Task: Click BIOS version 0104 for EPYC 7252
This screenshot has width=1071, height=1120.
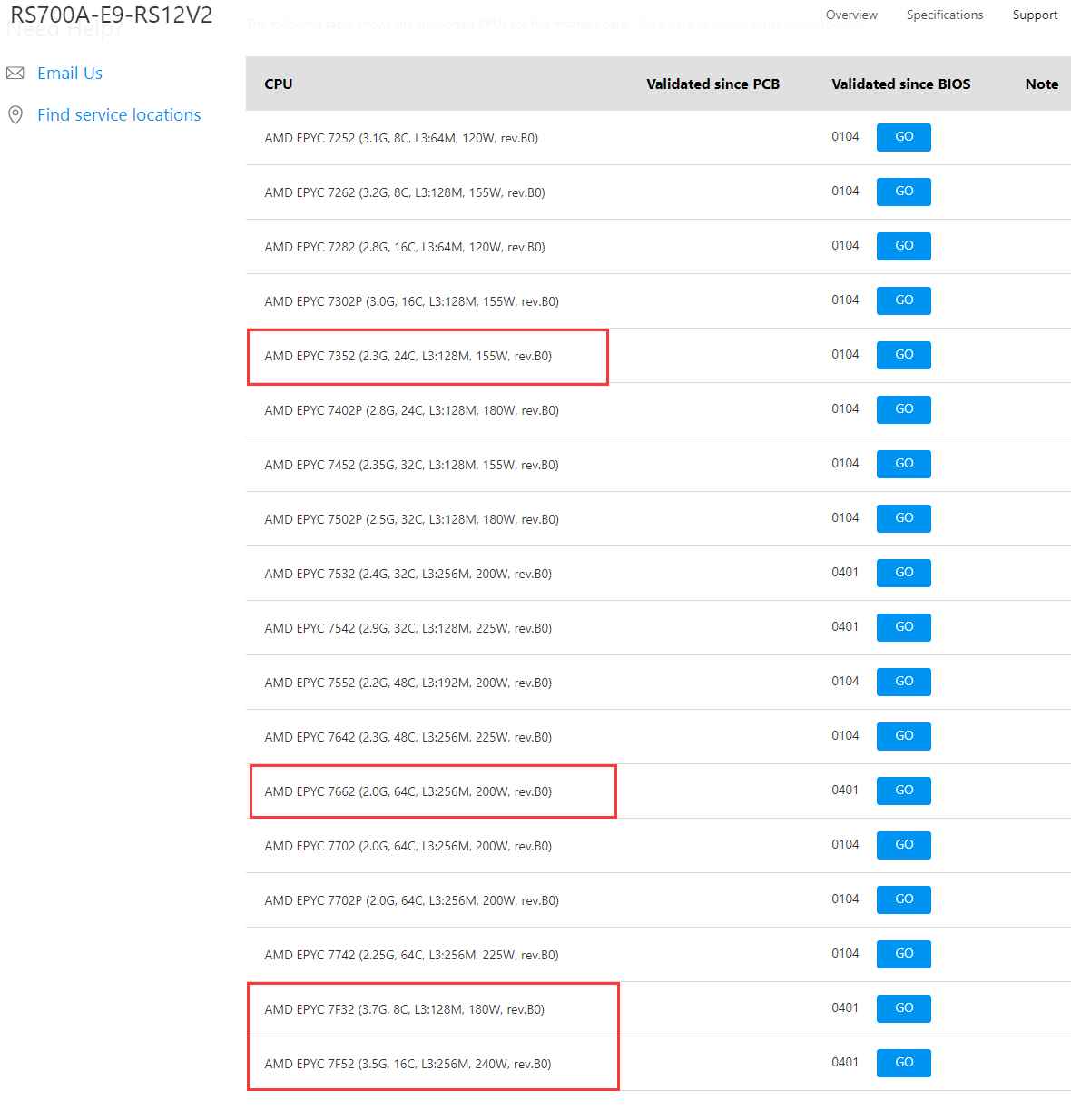Action: tap(845, 136)
